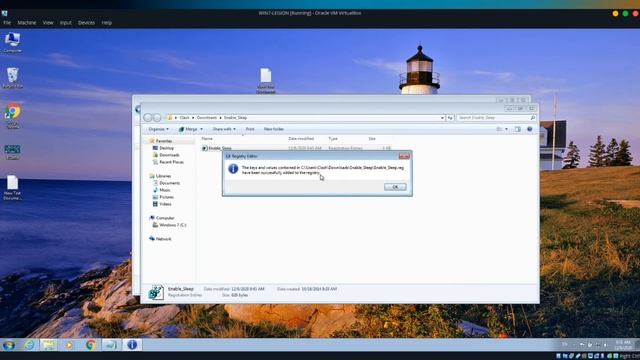Create a New folder from toolbar
Viewport: 640px width, 360px height.
pos(273,129)
